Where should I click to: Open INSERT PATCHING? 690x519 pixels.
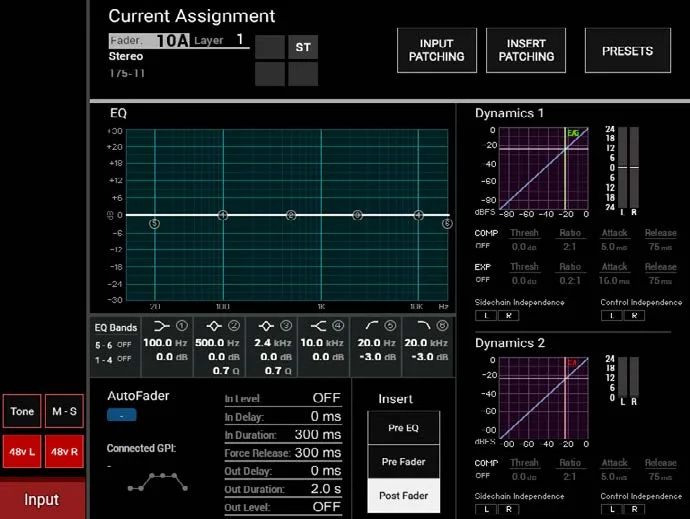click(x=526, y=50)
